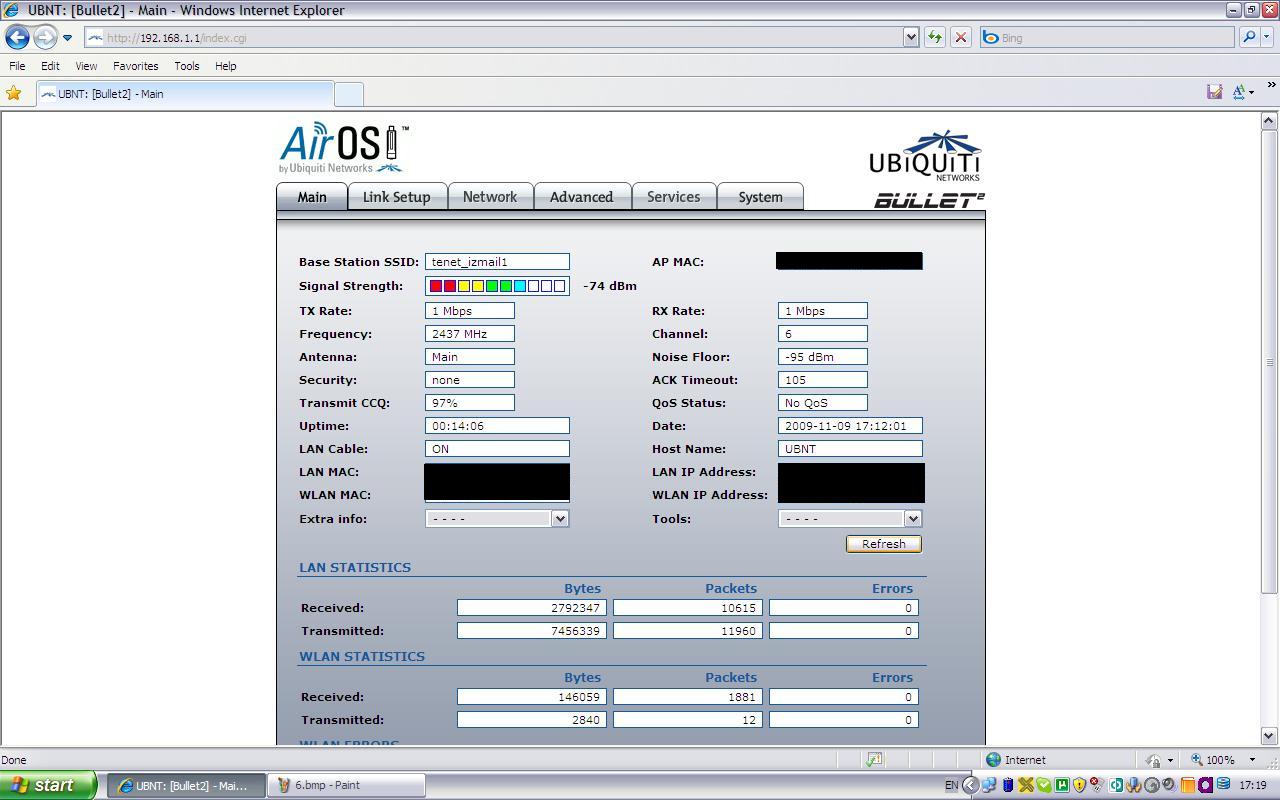
Task: Click the green Refresh page icon
Action: 935,38
